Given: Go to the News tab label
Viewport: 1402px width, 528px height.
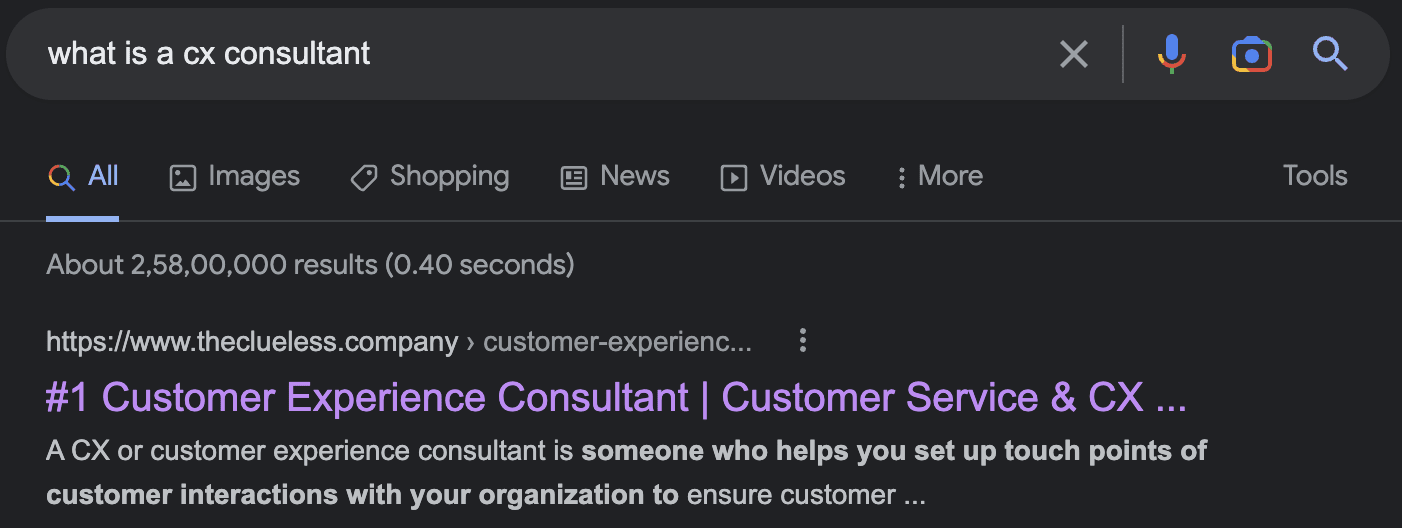Looking at the screenshot, I should coord(635,177).
